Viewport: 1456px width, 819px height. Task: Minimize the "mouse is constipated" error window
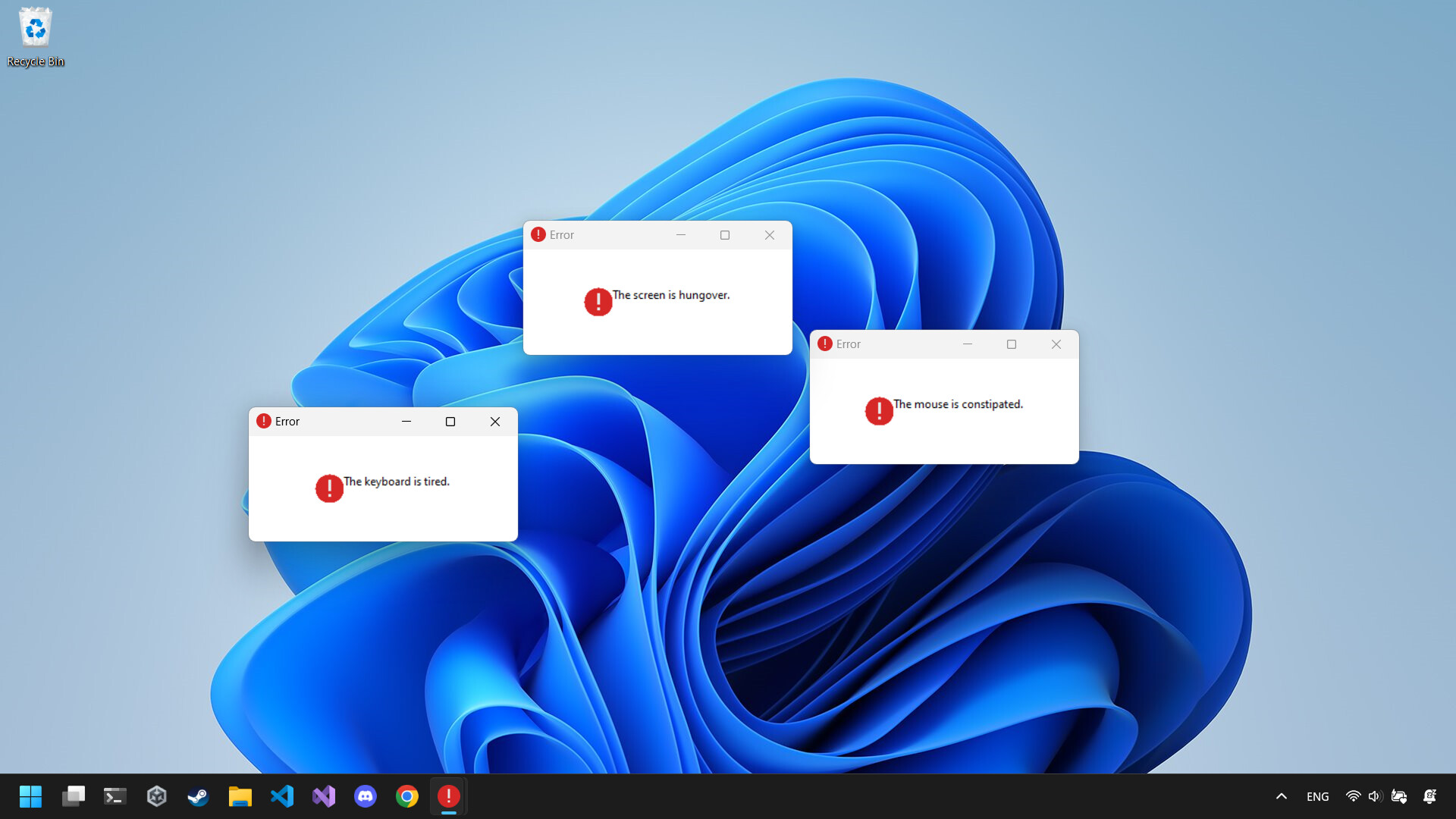click(x=968, y=344)
